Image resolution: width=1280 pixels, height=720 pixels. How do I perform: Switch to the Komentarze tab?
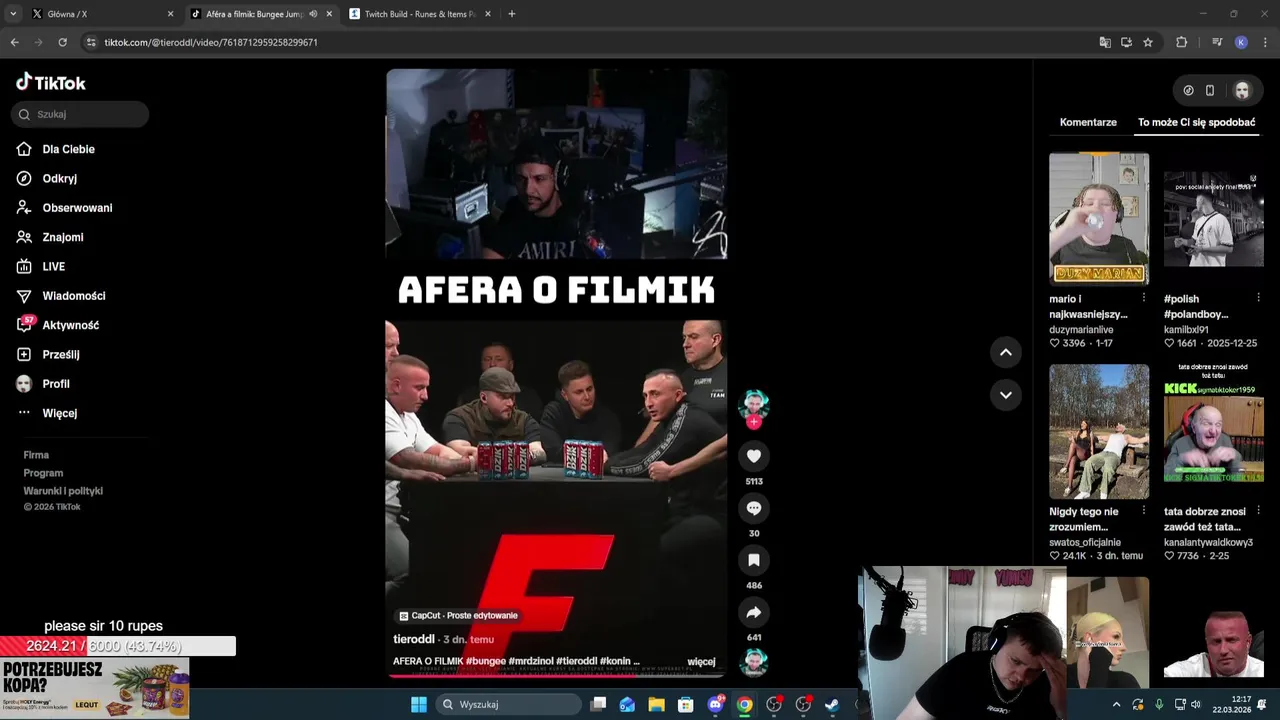coord(1088,122)
